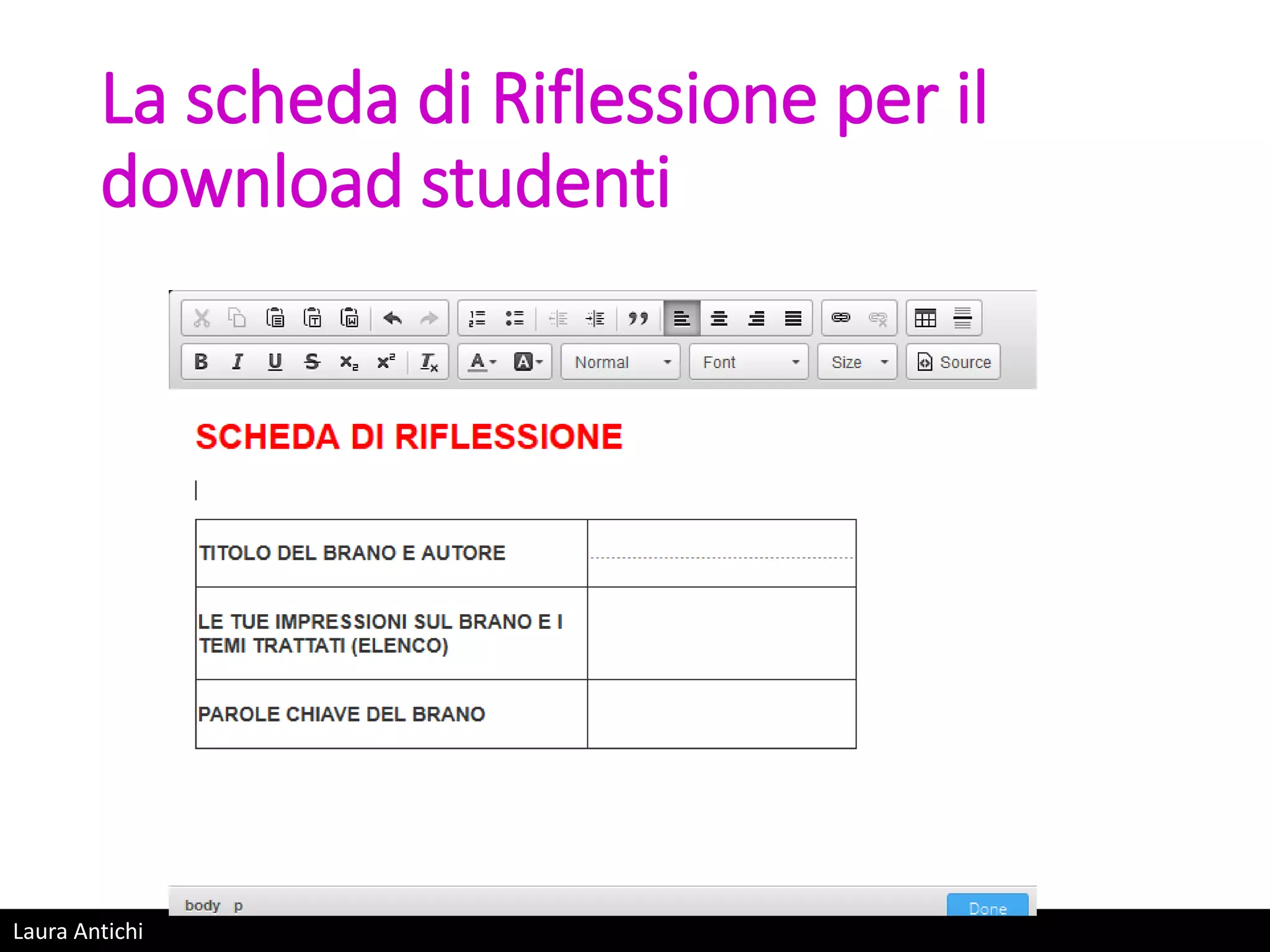
Task: Toggle Bold formatting
Action: point(201,362)
